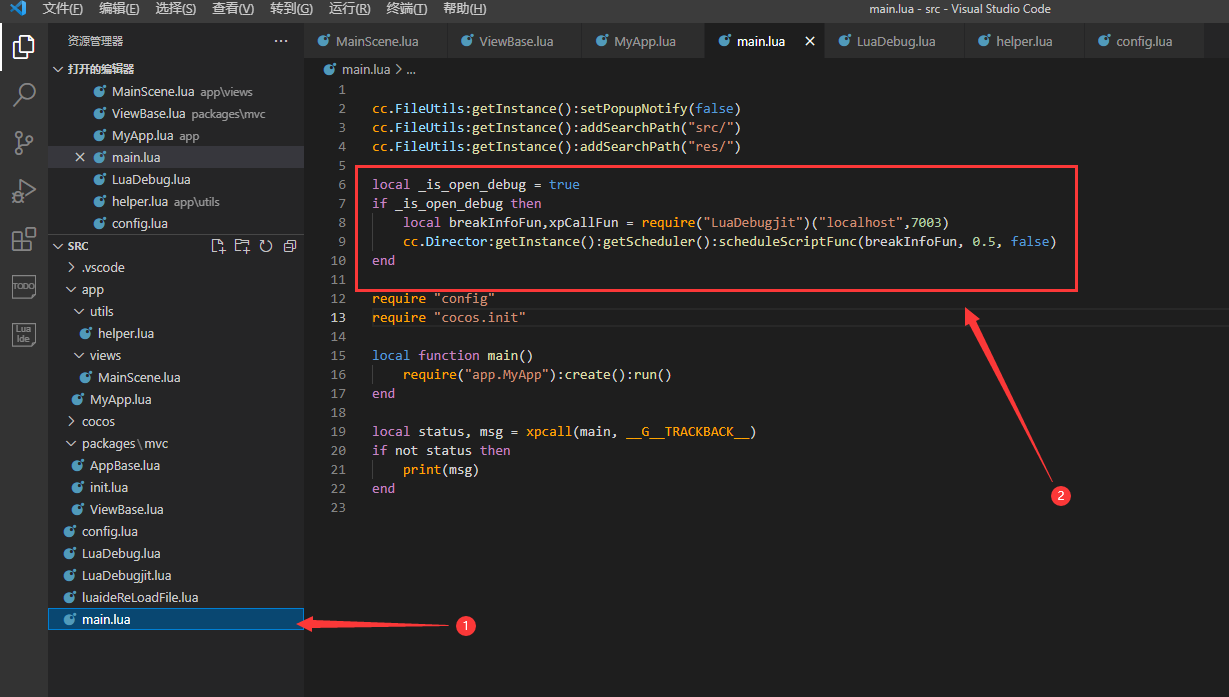Click the main.lua breadcrumb in editor
Image resolution: width=1229 pixels, height=697 pixels.
pos(368,69)
